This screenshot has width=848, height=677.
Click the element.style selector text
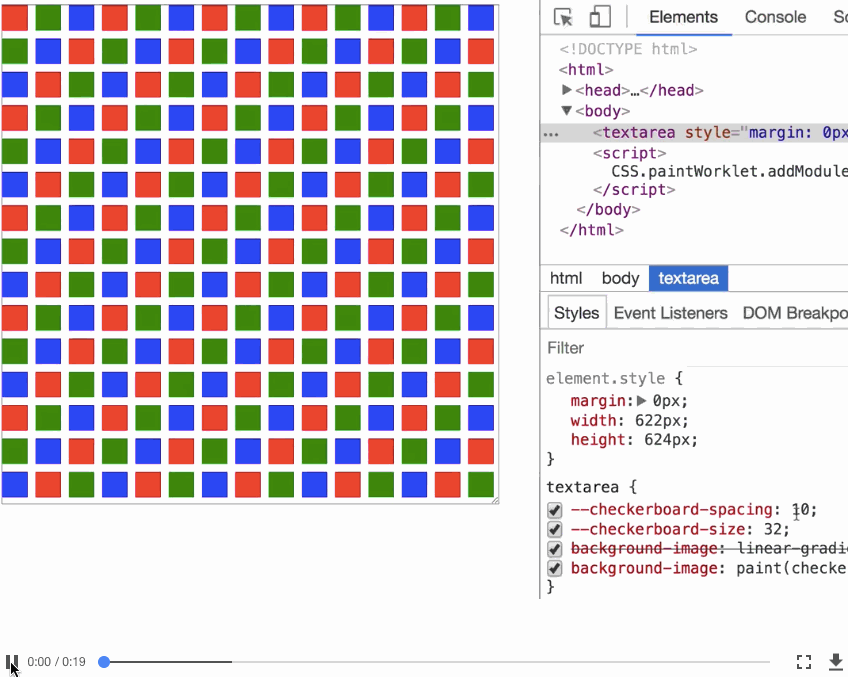pos(606,379)
